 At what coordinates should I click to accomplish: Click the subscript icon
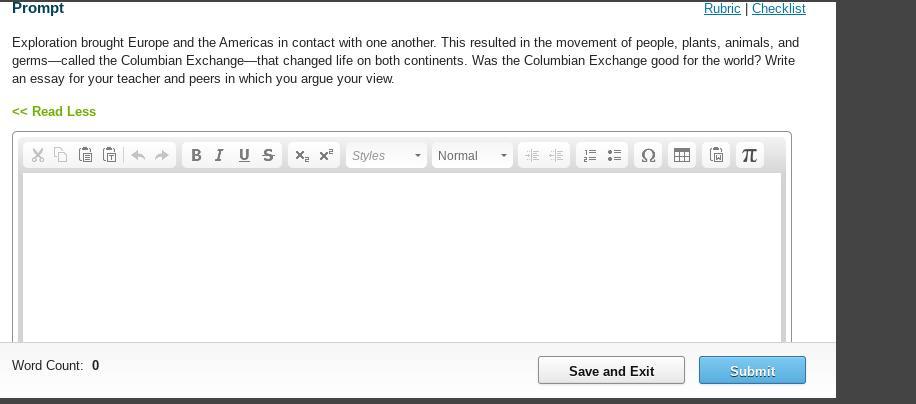[x=302, y=155]
